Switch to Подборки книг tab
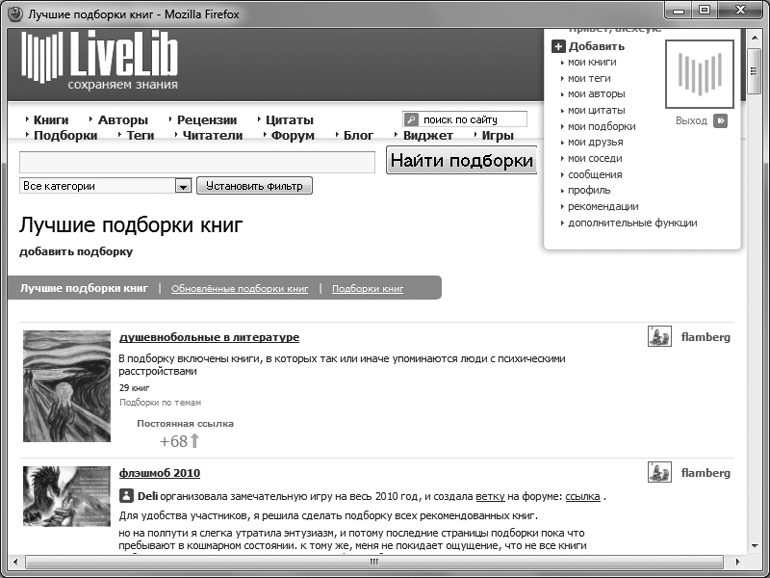Image resolution: width=770 pixels, height=578 pixels. [x=367, y=288]
